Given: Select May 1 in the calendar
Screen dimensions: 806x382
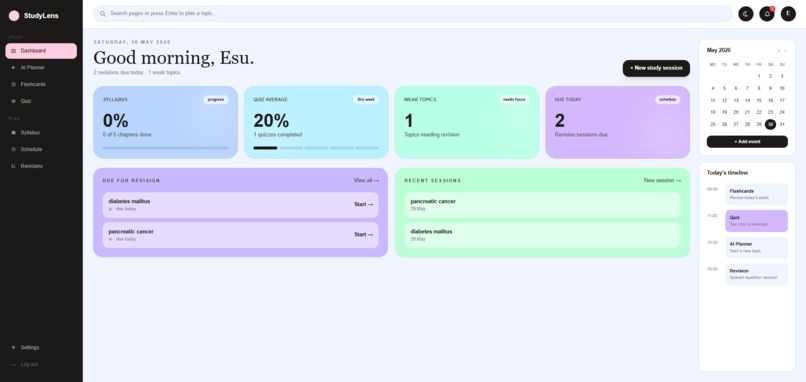Looking at the screenshot, I should (x=759, y=76).
